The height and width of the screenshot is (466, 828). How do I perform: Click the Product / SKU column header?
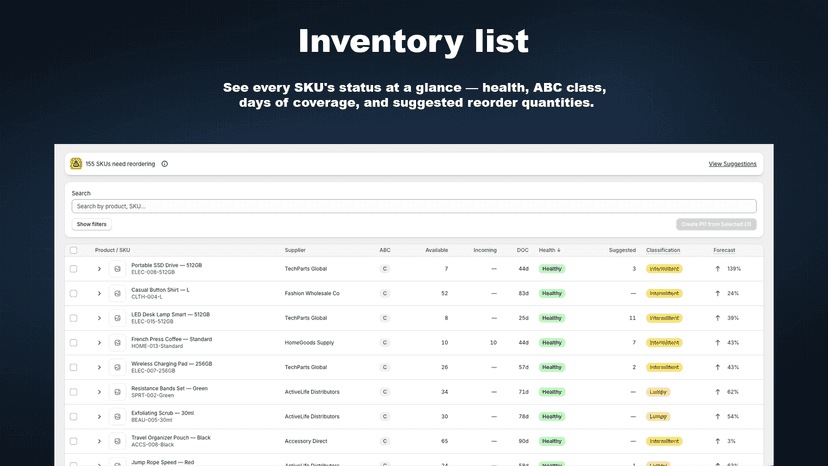(x=112, y=250)
